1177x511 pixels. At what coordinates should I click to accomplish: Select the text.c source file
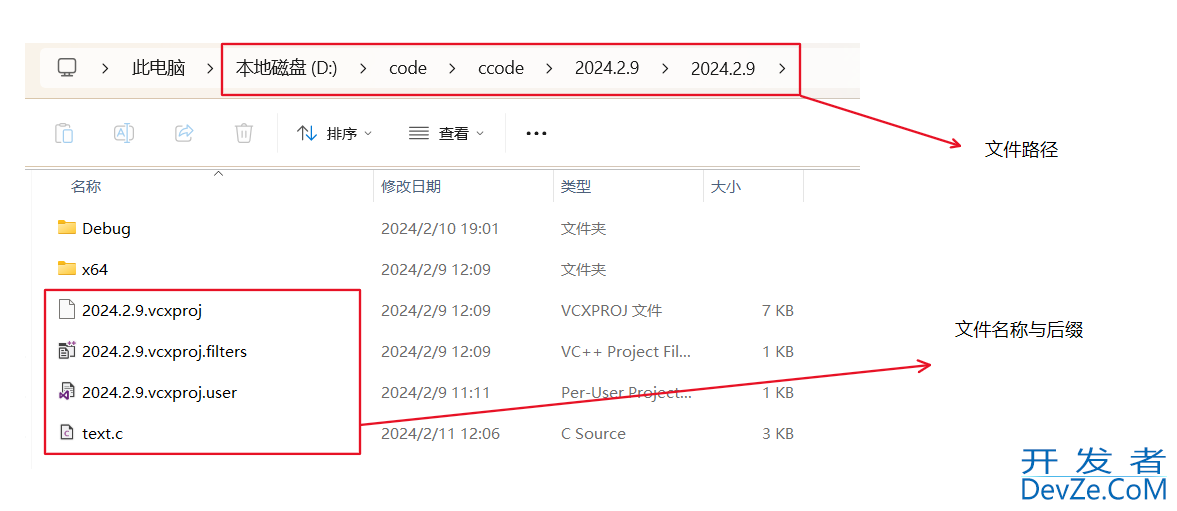click(102, 433)
